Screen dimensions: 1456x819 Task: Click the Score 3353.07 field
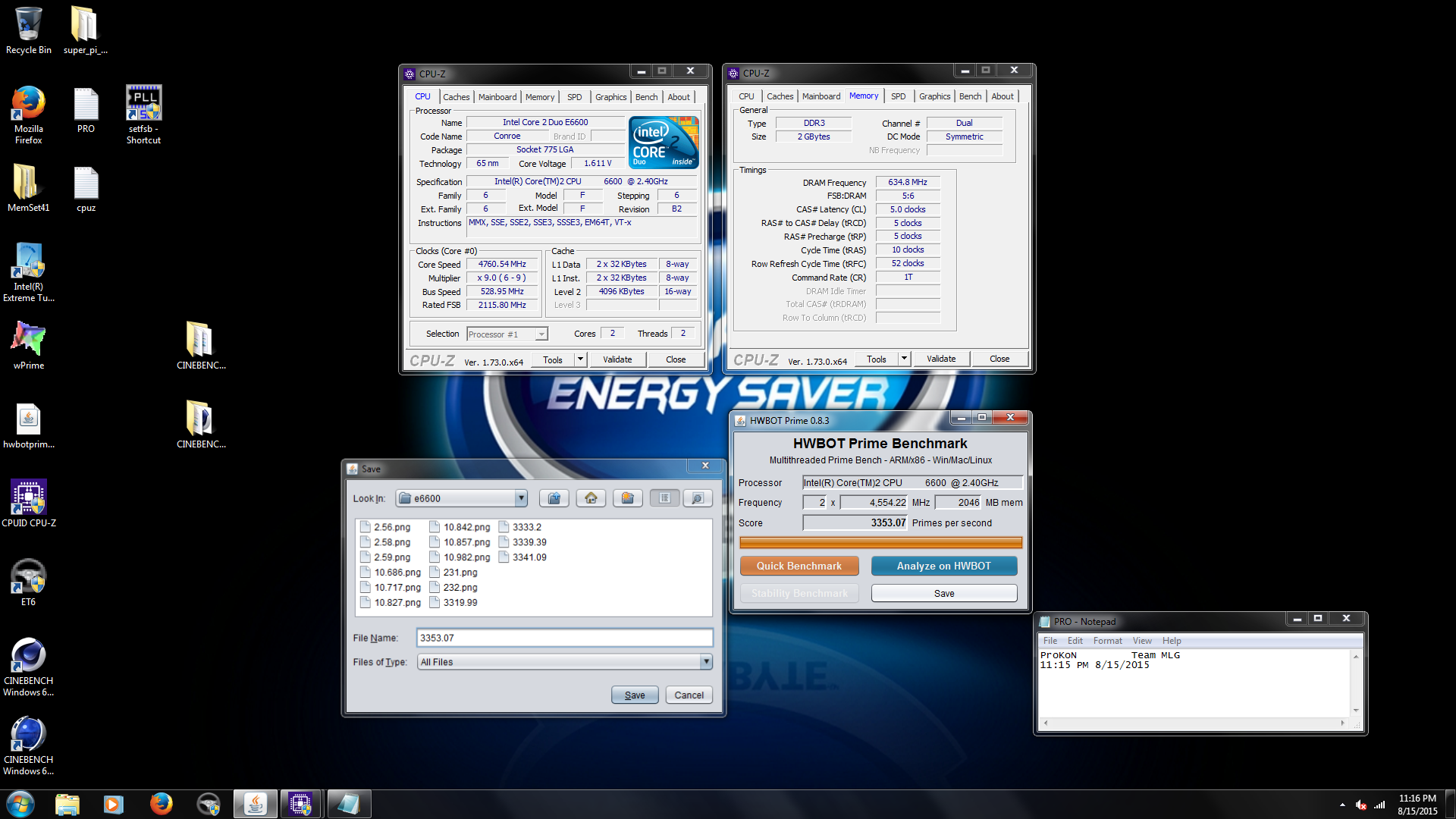[x=855, y=522]
